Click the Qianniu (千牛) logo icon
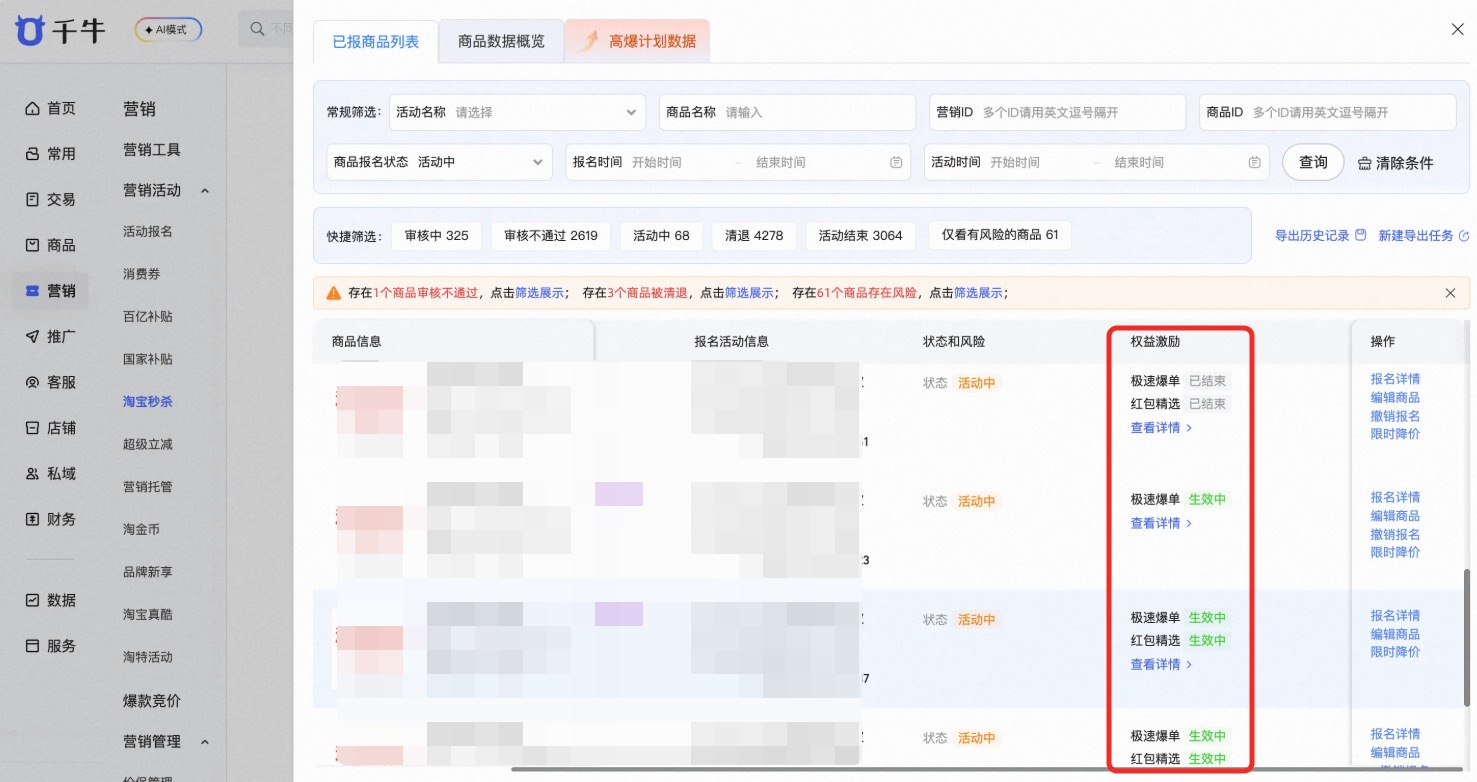Image resolution: width=1477 pixels, height=782 pixels. (30, 30)
